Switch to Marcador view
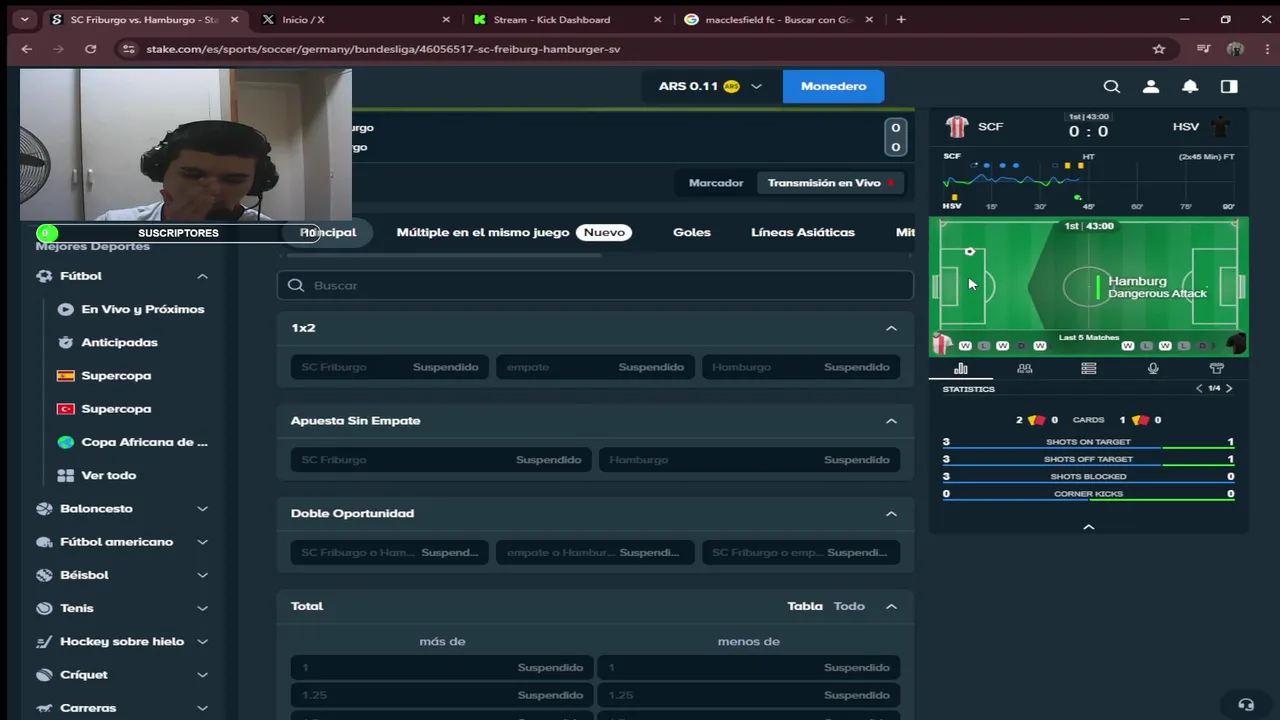1280x720 pixels. pyautogui.click(x=716, y=183)
